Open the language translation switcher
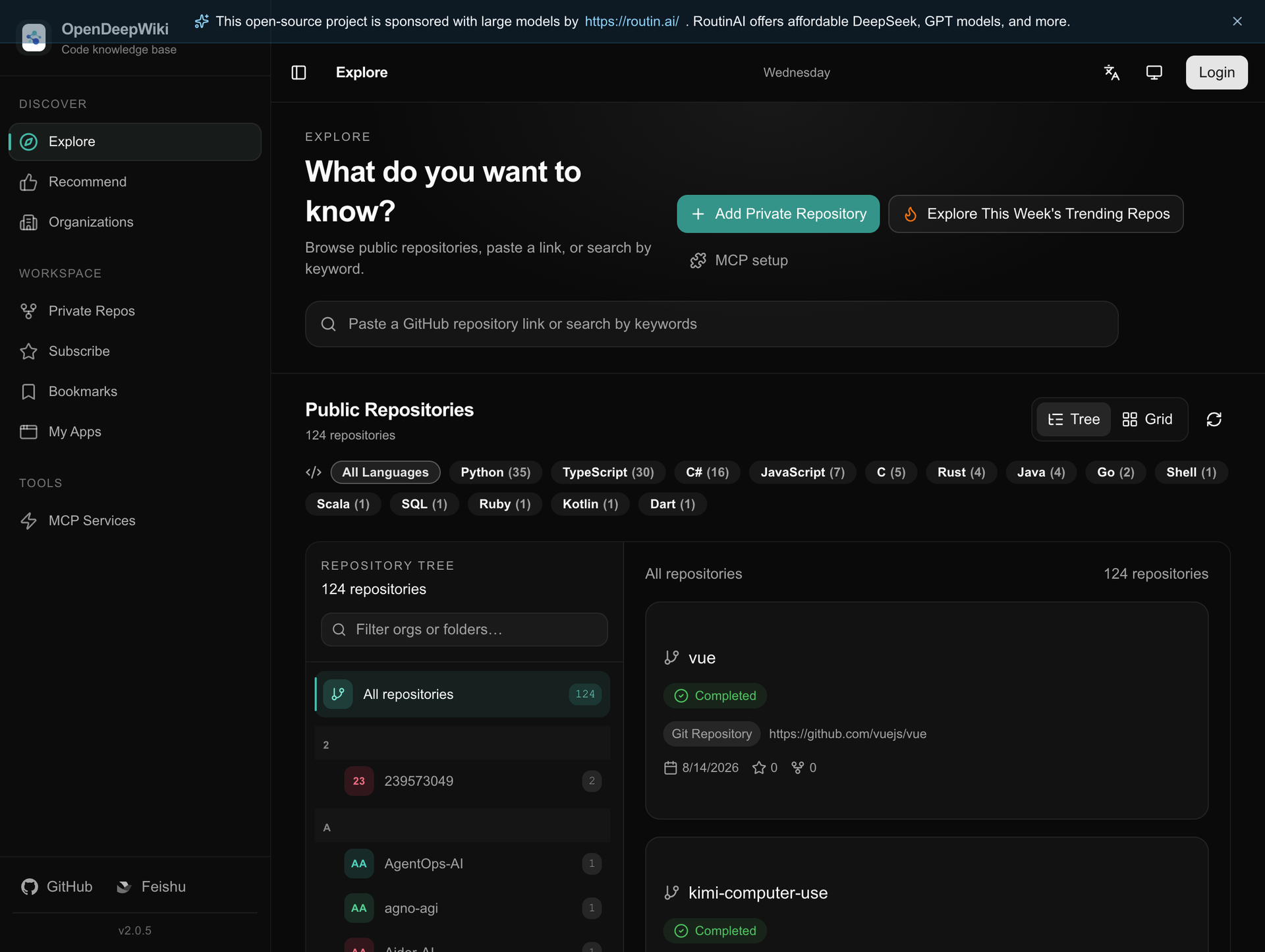The height and width of the screenshot is (952, 1265). 1111,72
